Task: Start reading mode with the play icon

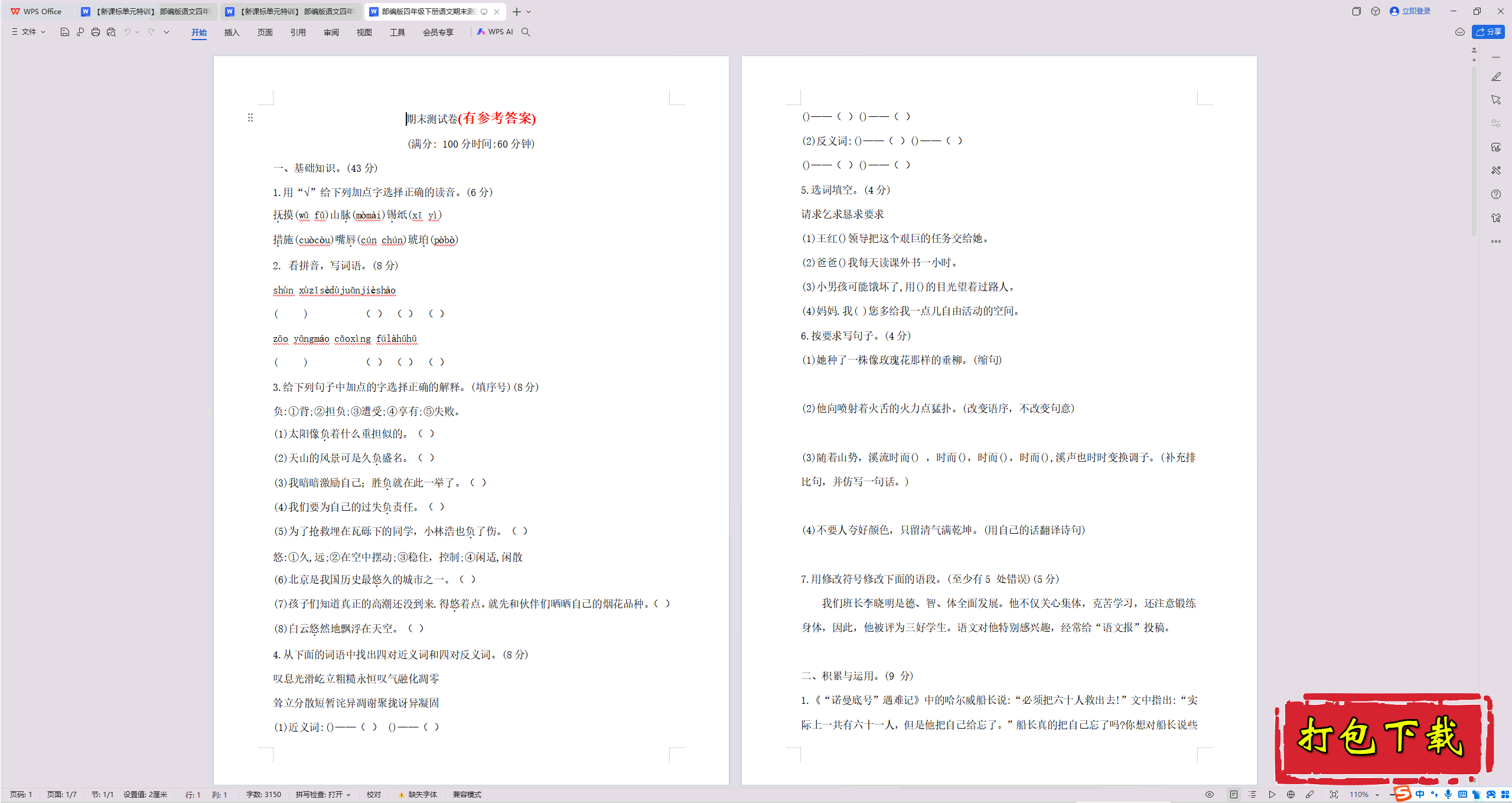Action: (x=1272, y=795)
